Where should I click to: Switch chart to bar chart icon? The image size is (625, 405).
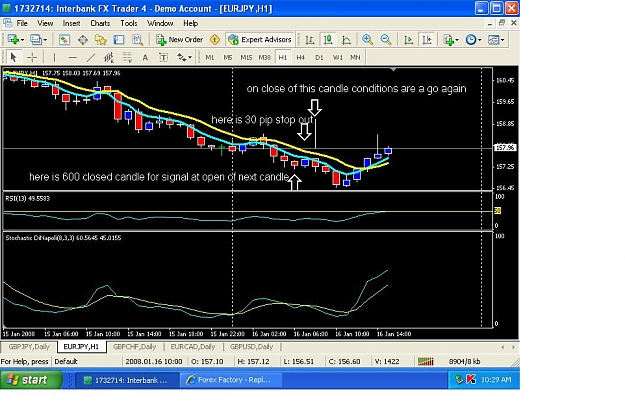coord(310,39)
